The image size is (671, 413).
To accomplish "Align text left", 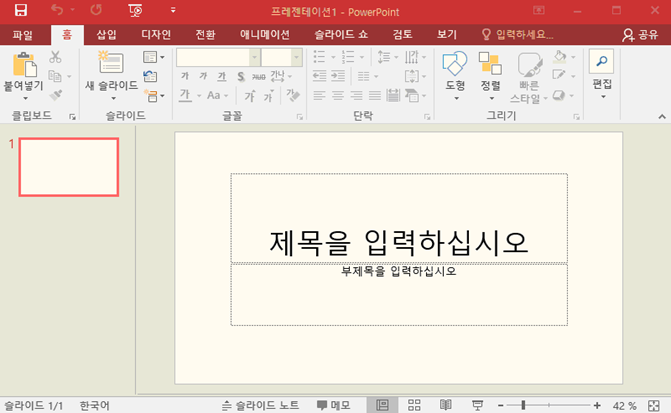I will (319, 95).
